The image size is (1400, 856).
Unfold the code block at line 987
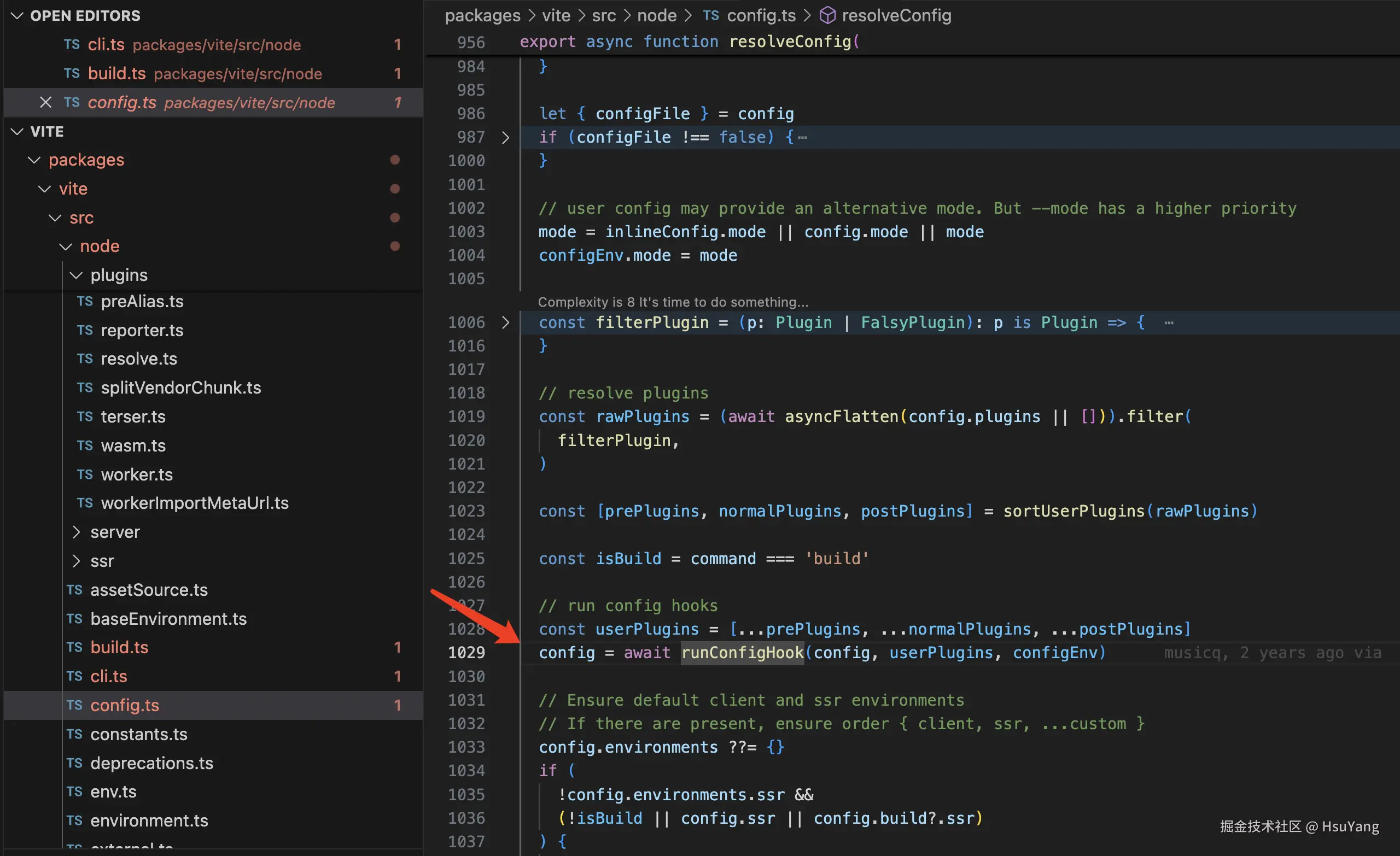pyautogui.click(x=505, y=137)
